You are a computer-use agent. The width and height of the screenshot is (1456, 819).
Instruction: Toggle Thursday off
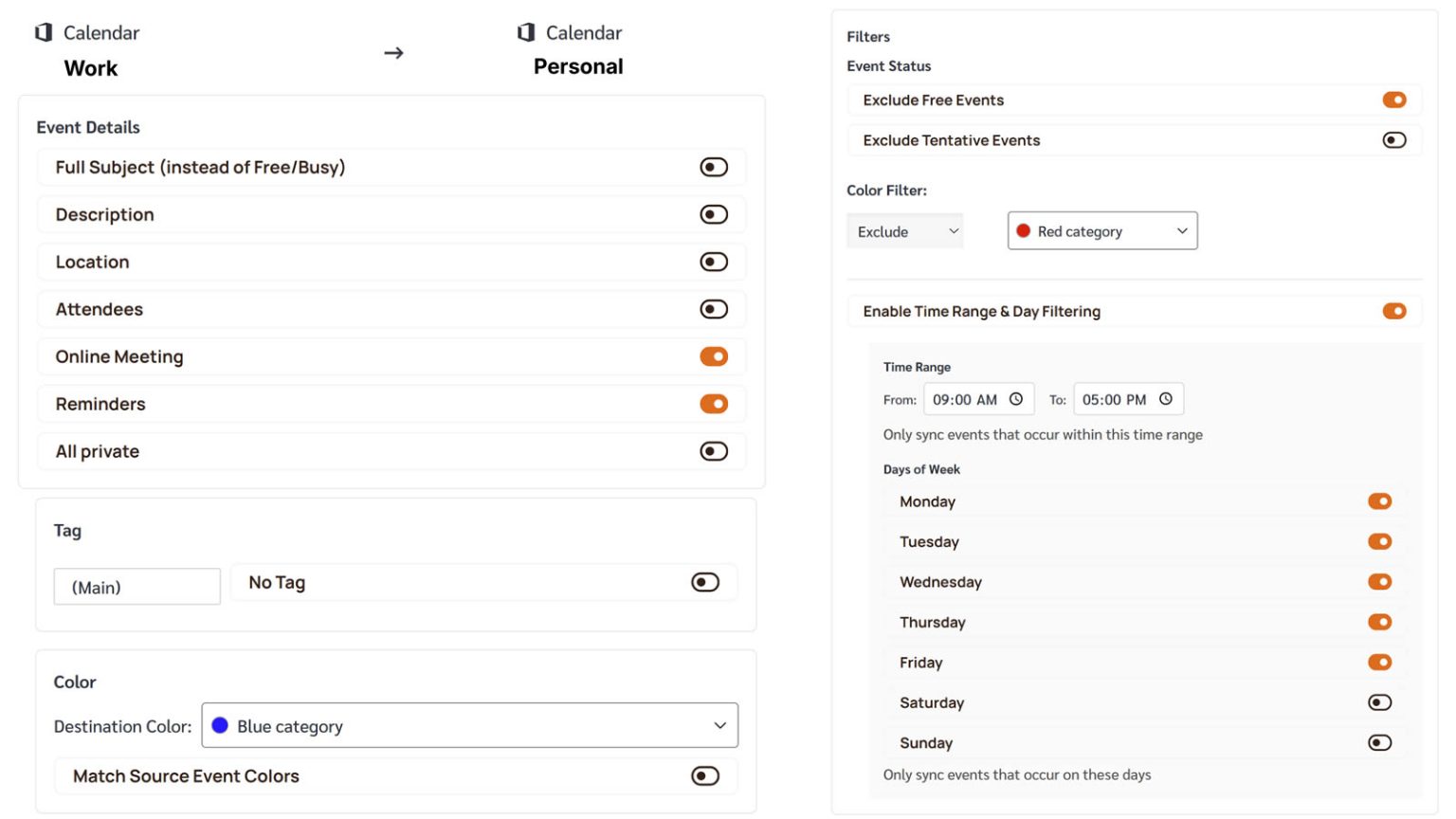tap(1380, 622)
